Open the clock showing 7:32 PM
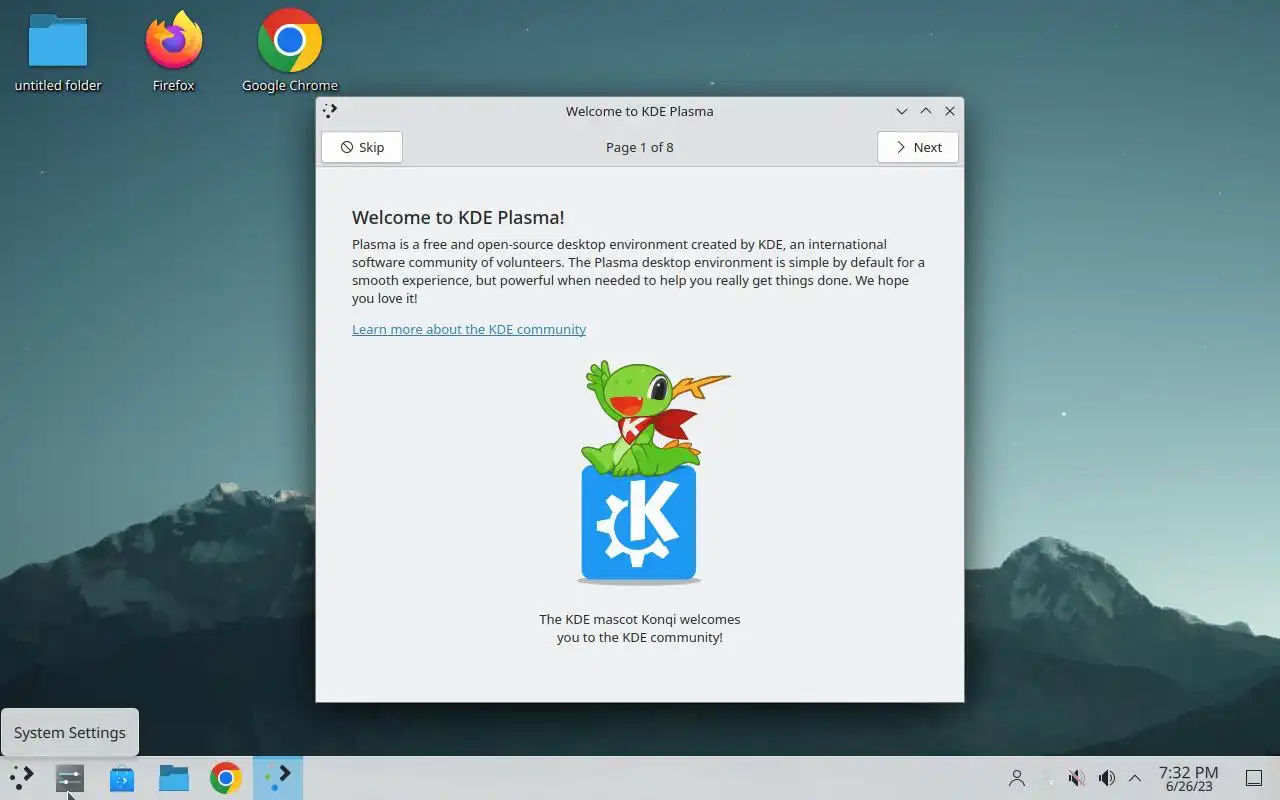This screenshot has height=800, width=1280. point(1188,778)
